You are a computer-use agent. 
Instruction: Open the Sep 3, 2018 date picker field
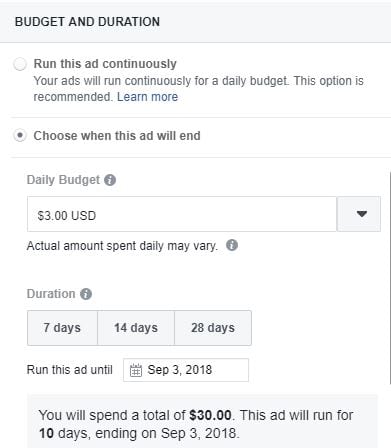tap(186, 370)
